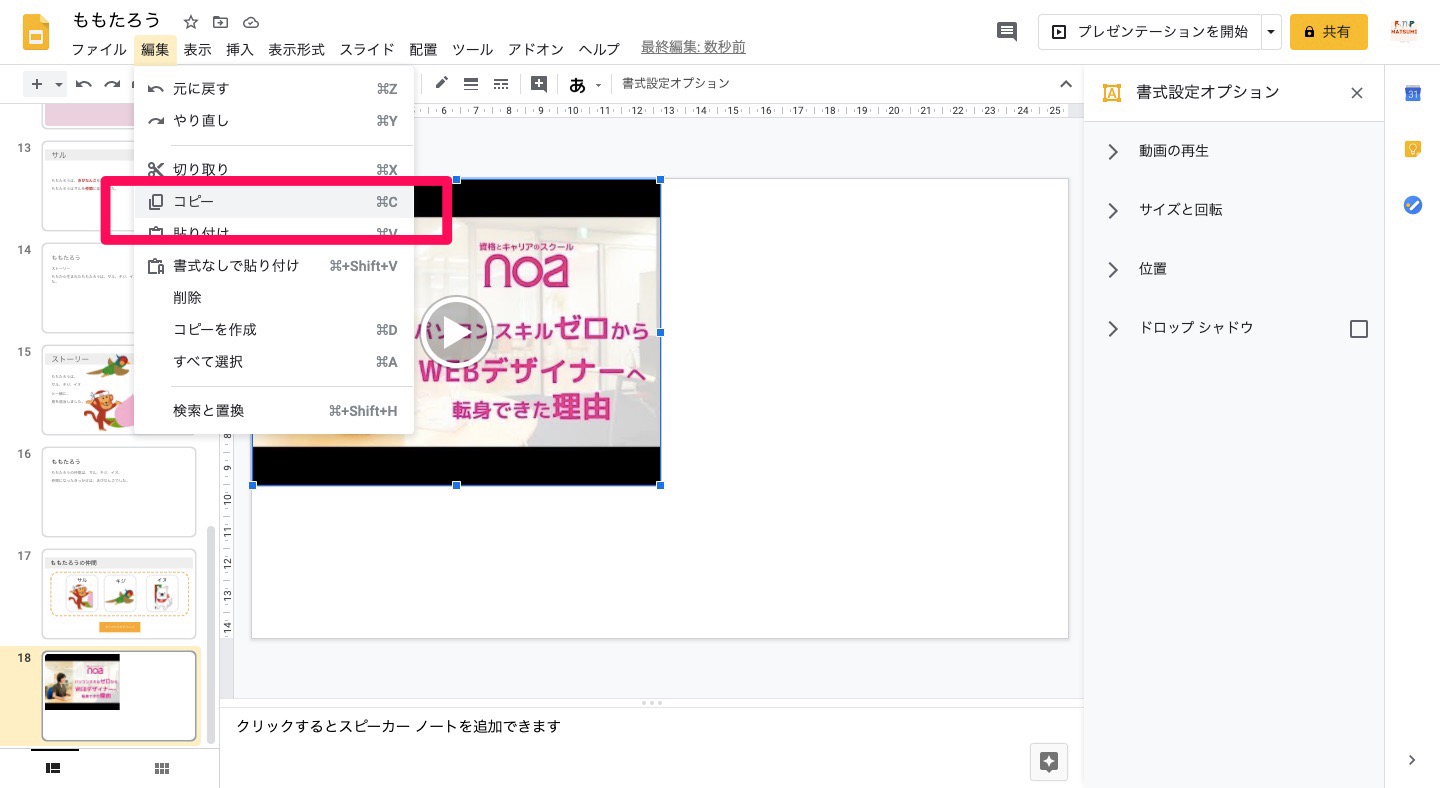Choose すべて選択 from the edit menu
Viewport: 1440px width, 788px height.
[x=274, y=362]
